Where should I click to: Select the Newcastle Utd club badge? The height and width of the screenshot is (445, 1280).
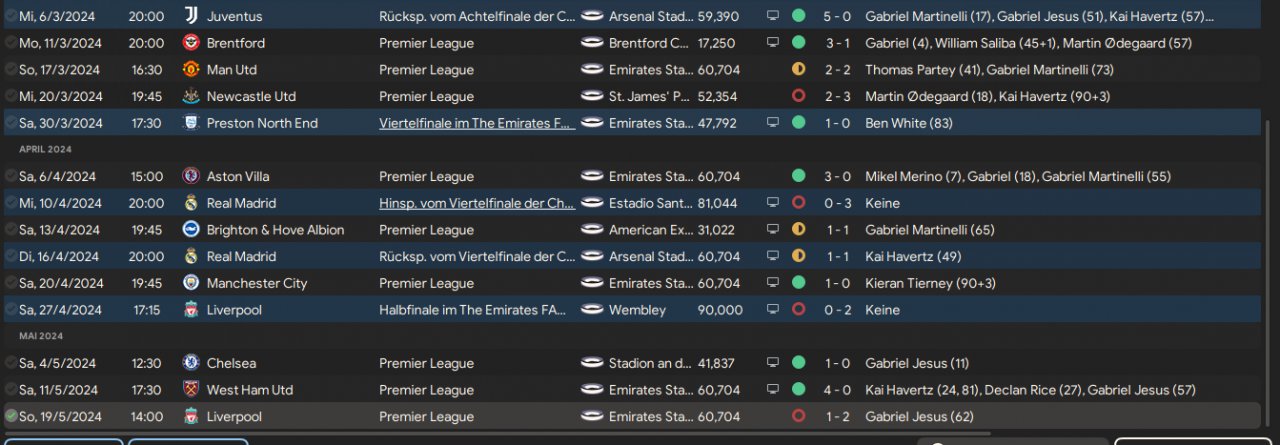(191, 96)
